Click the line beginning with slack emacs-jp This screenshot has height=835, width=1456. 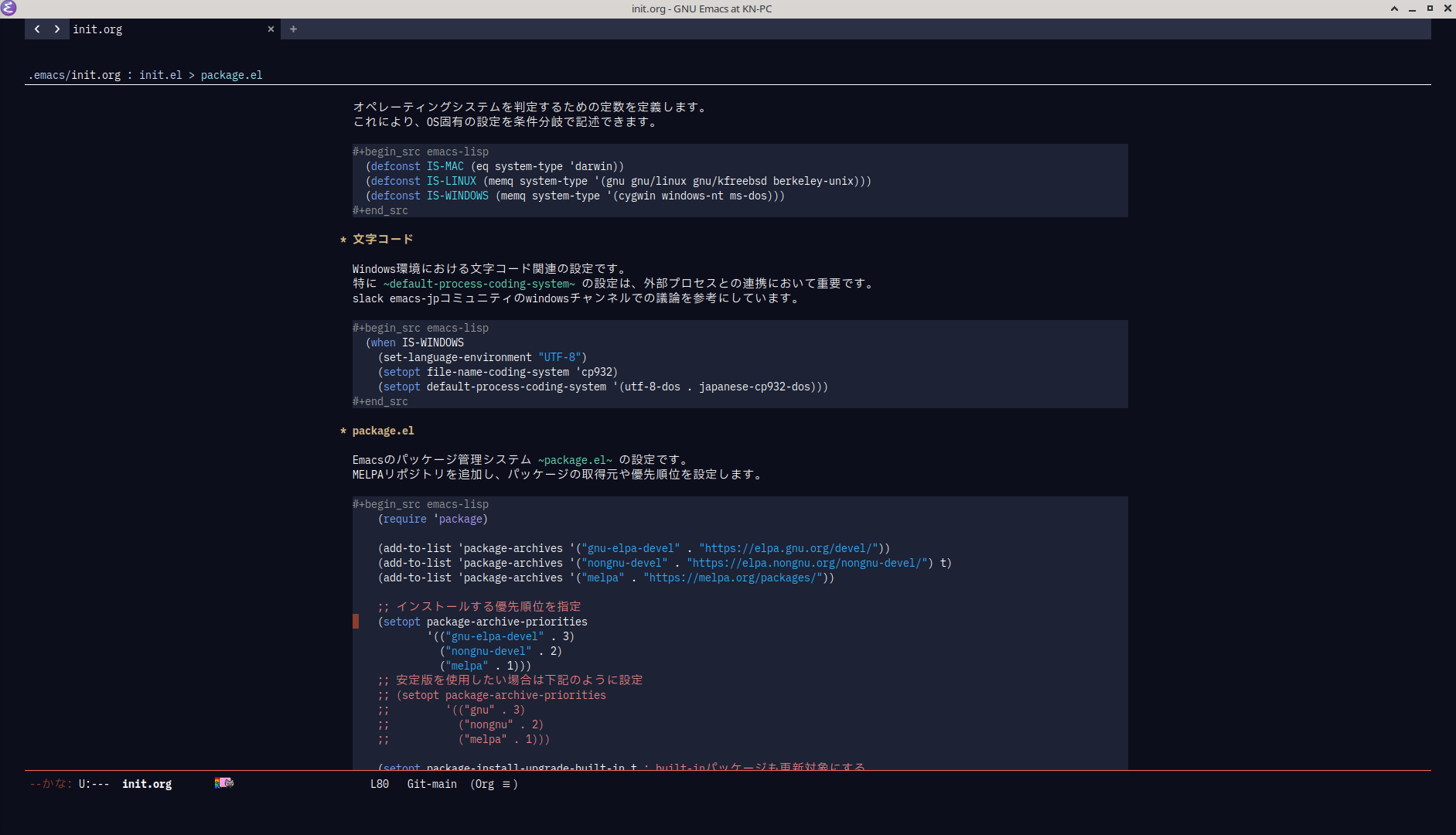[x=578, y=298]
